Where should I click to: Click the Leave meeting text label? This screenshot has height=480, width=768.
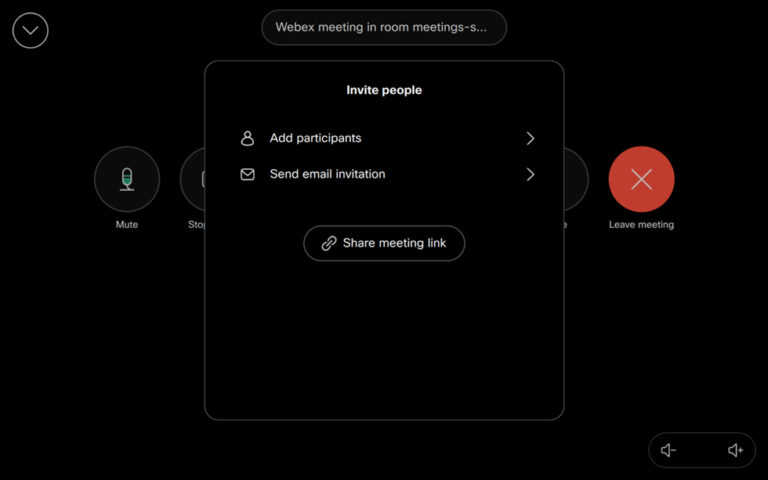pos(641,225)
